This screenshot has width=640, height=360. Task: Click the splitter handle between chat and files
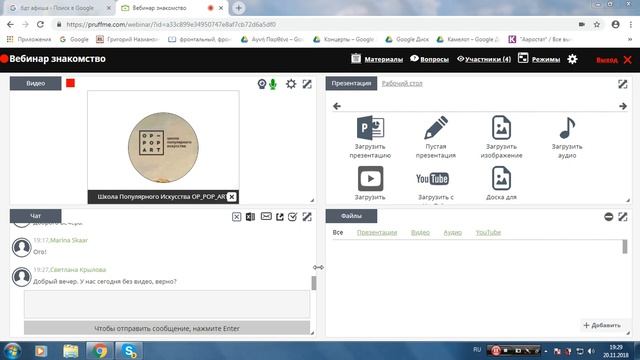318,267
